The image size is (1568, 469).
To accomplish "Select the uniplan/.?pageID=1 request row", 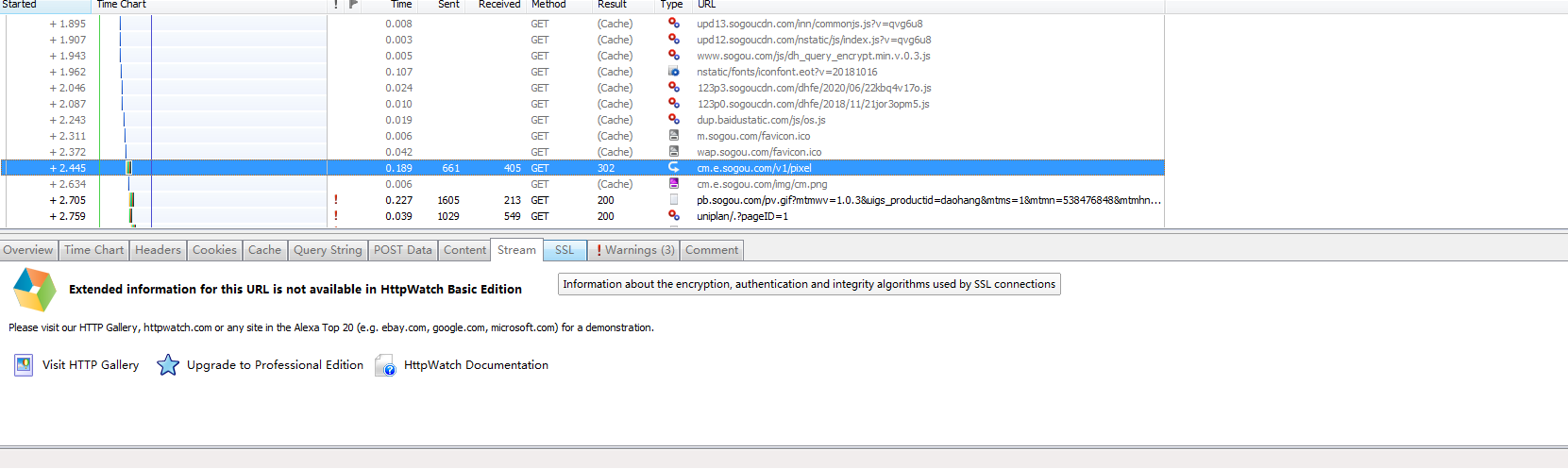I will pos(742,216).
